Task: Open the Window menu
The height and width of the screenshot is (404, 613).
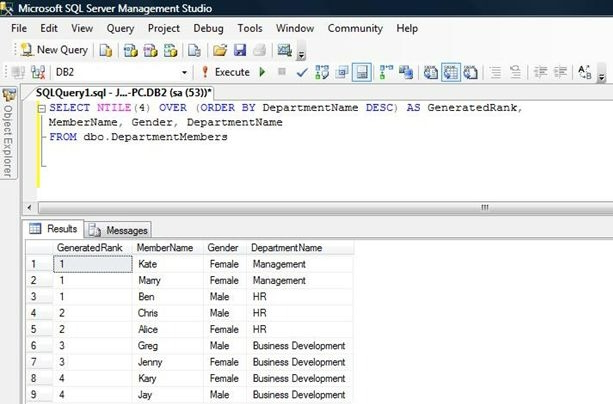Action: (295, 28)
